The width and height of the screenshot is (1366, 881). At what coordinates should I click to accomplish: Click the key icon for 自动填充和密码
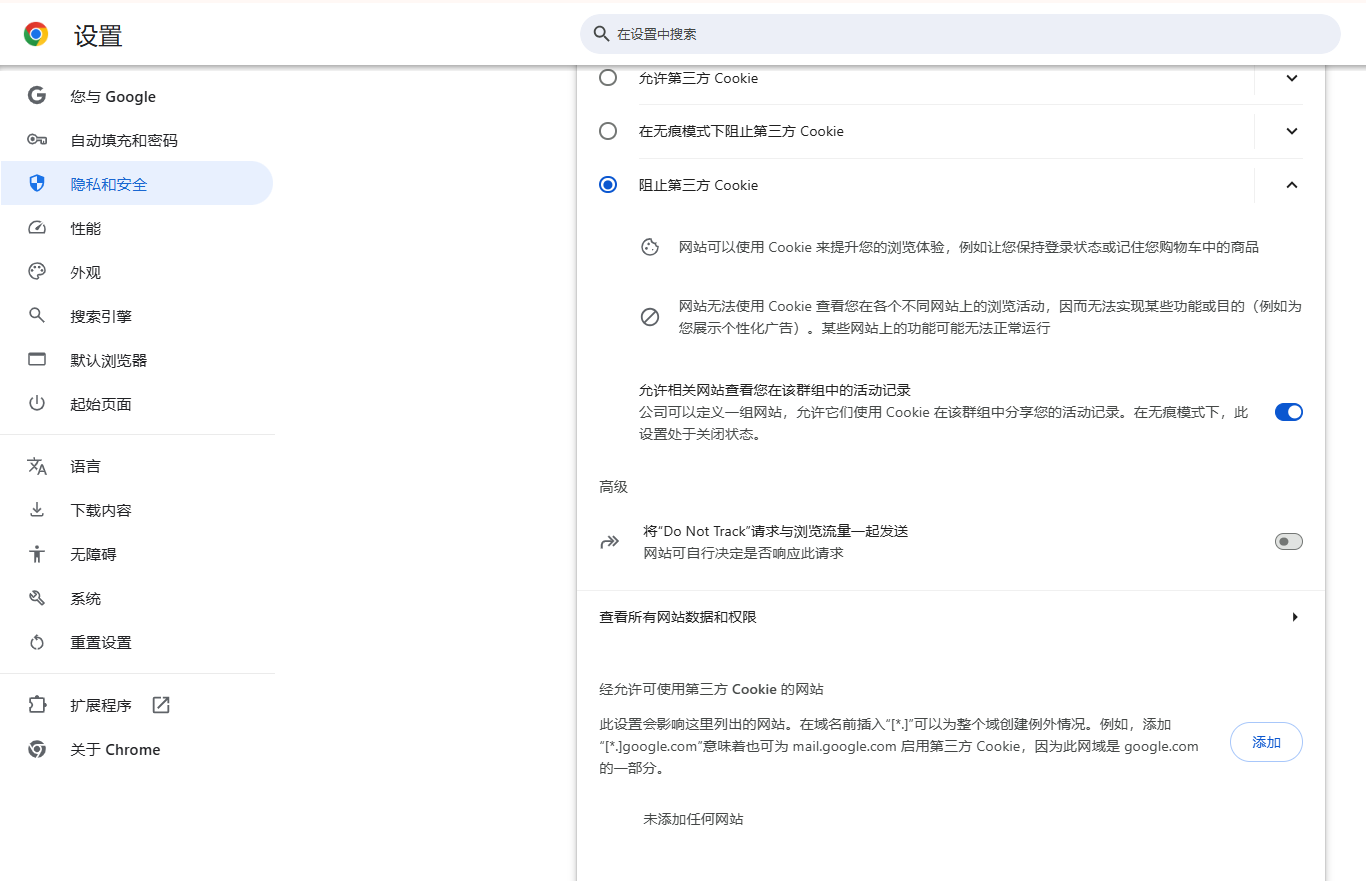[37, 140]
